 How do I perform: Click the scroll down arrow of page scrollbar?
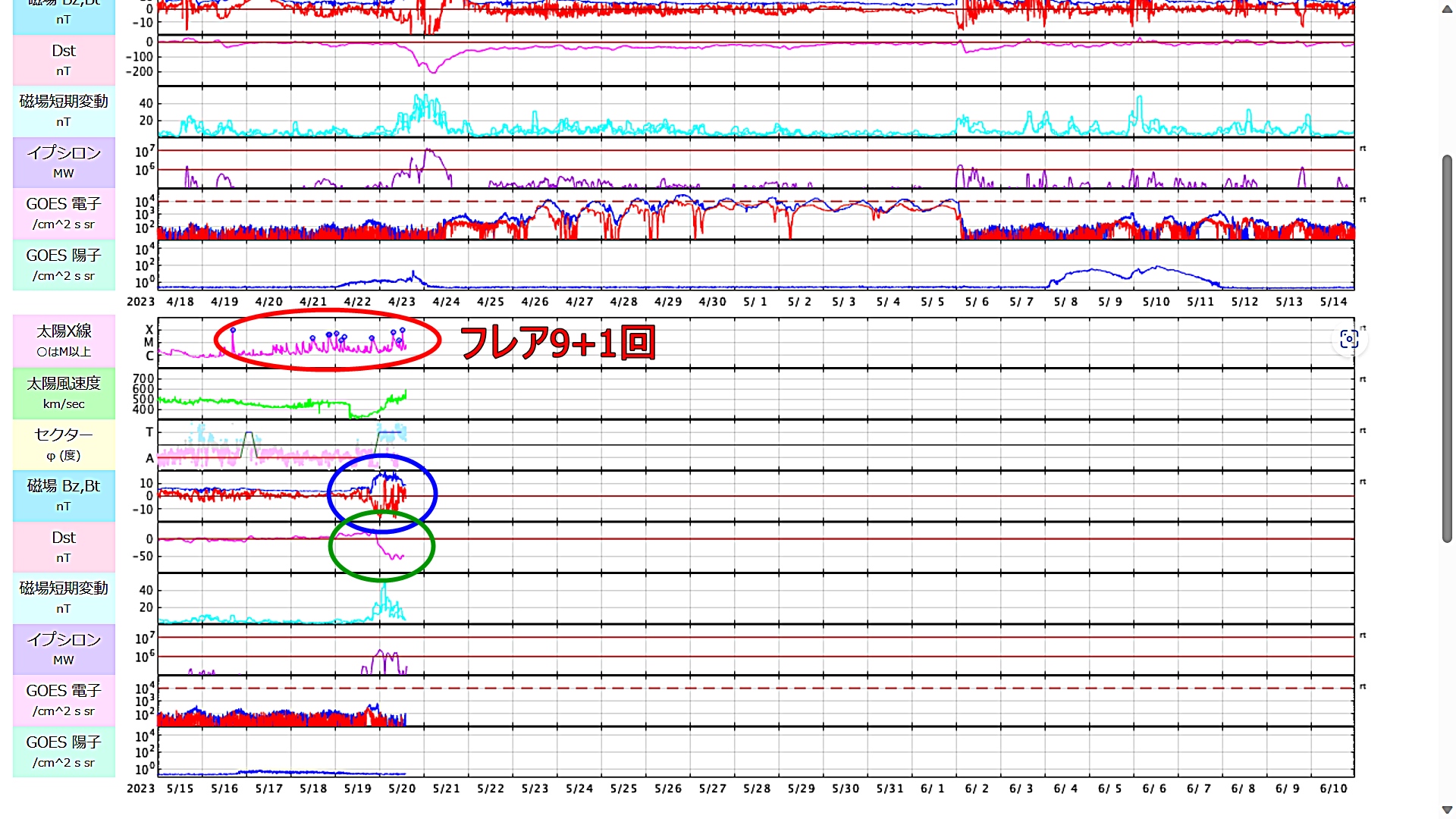pyautogui.click(x=1446, y=809)
